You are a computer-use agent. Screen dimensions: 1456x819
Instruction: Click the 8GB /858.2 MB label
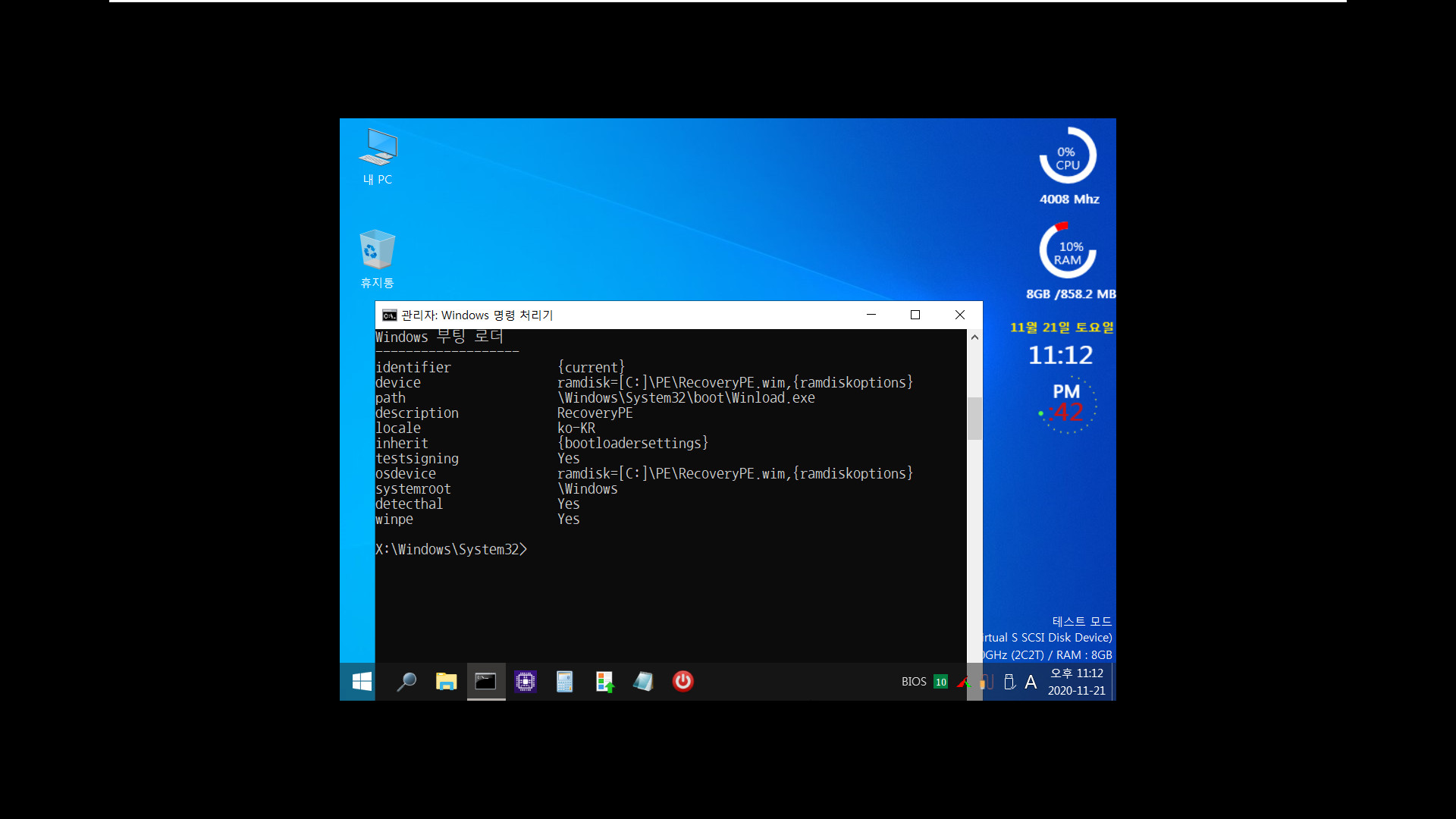click(x=1071, y=294)
